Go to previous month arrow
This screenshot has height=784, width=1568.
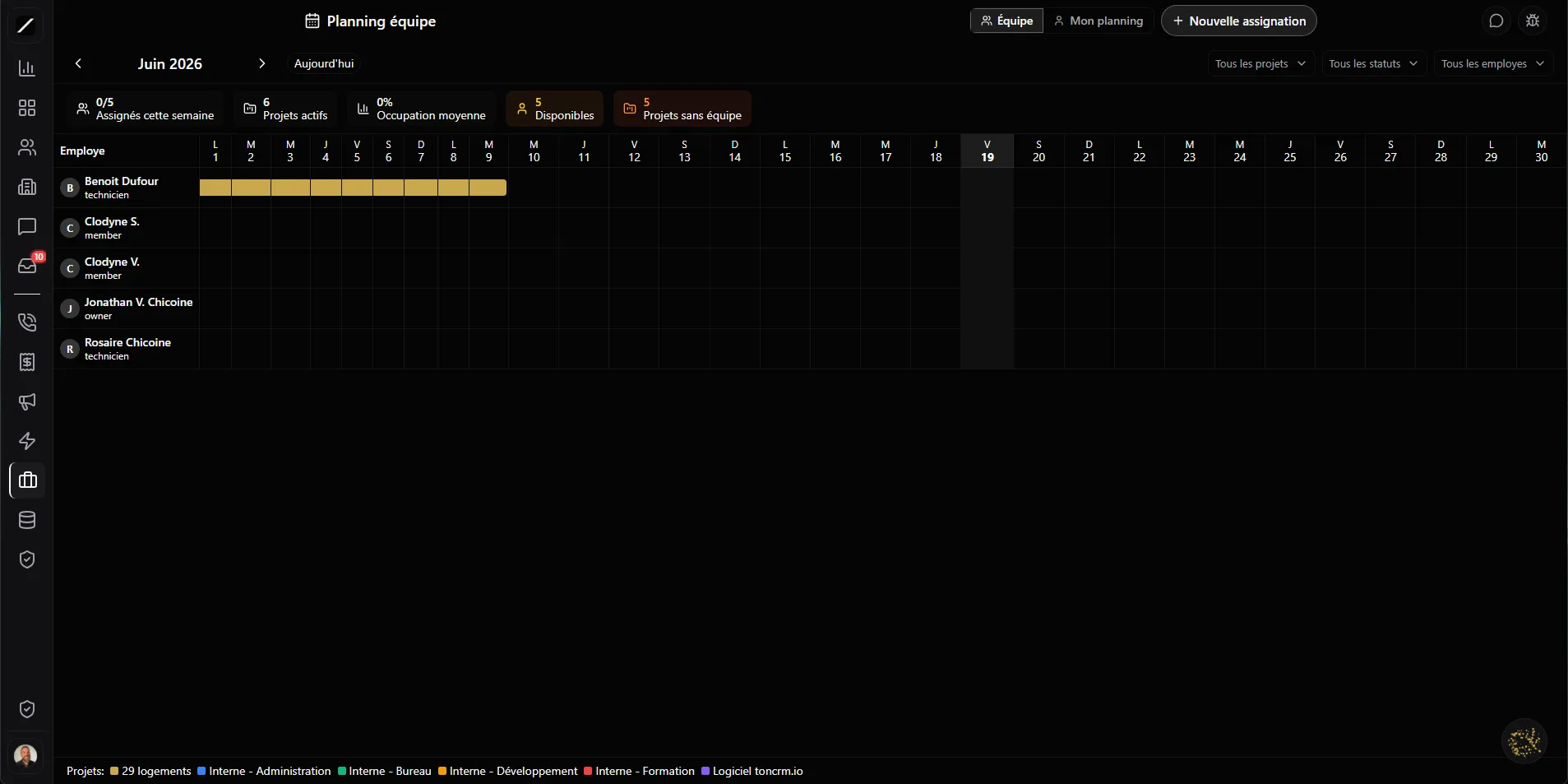click(x=78, y=63)
